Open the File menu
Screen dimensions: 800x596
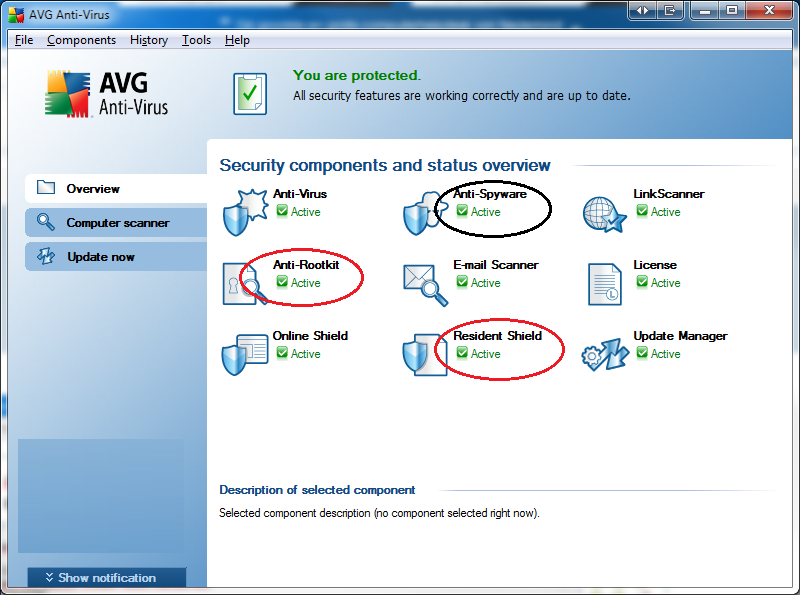pyautogui.click(x=24, y=40)
